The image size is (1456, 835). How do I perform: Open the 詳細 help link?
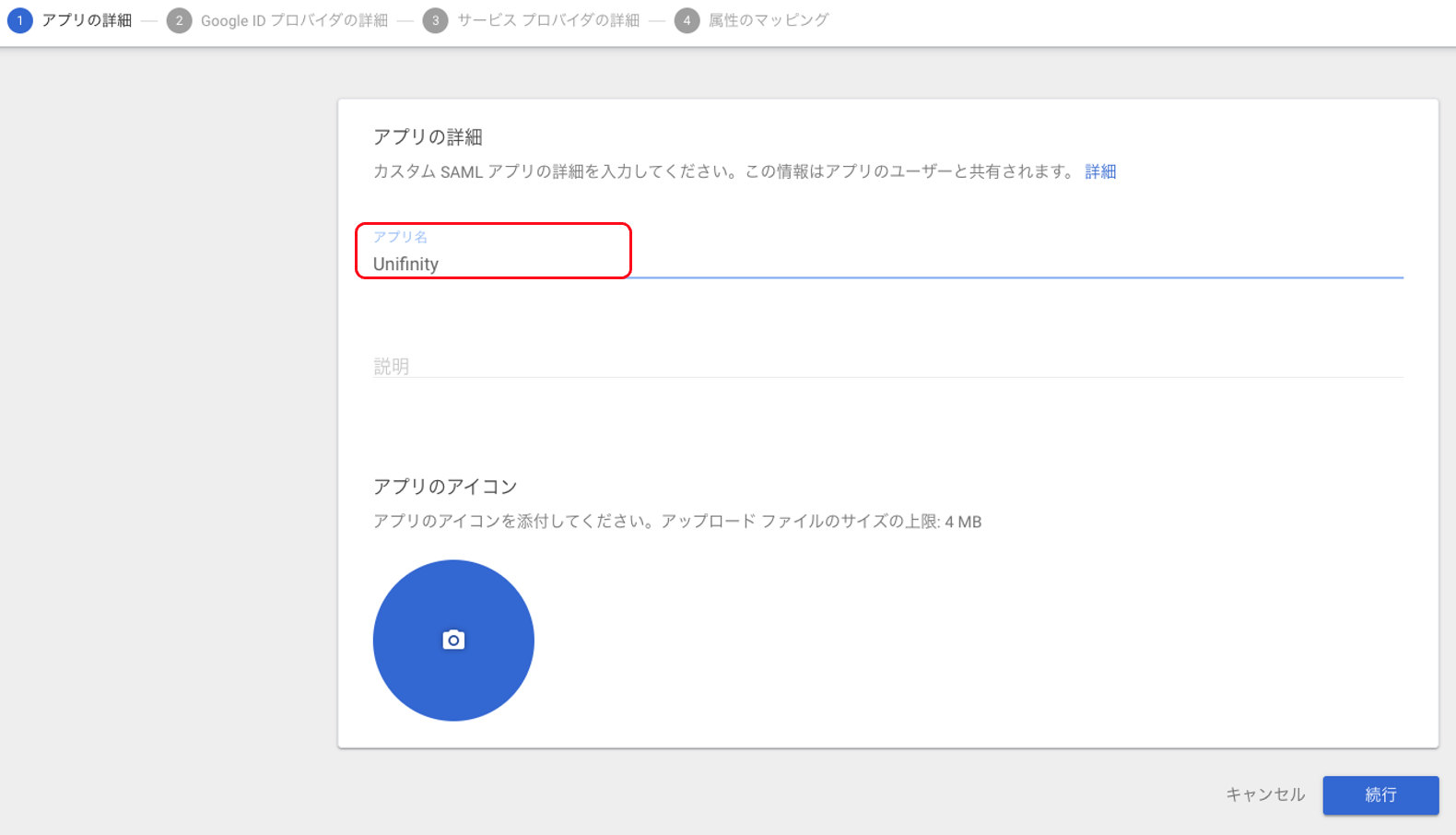point(1100,171)
